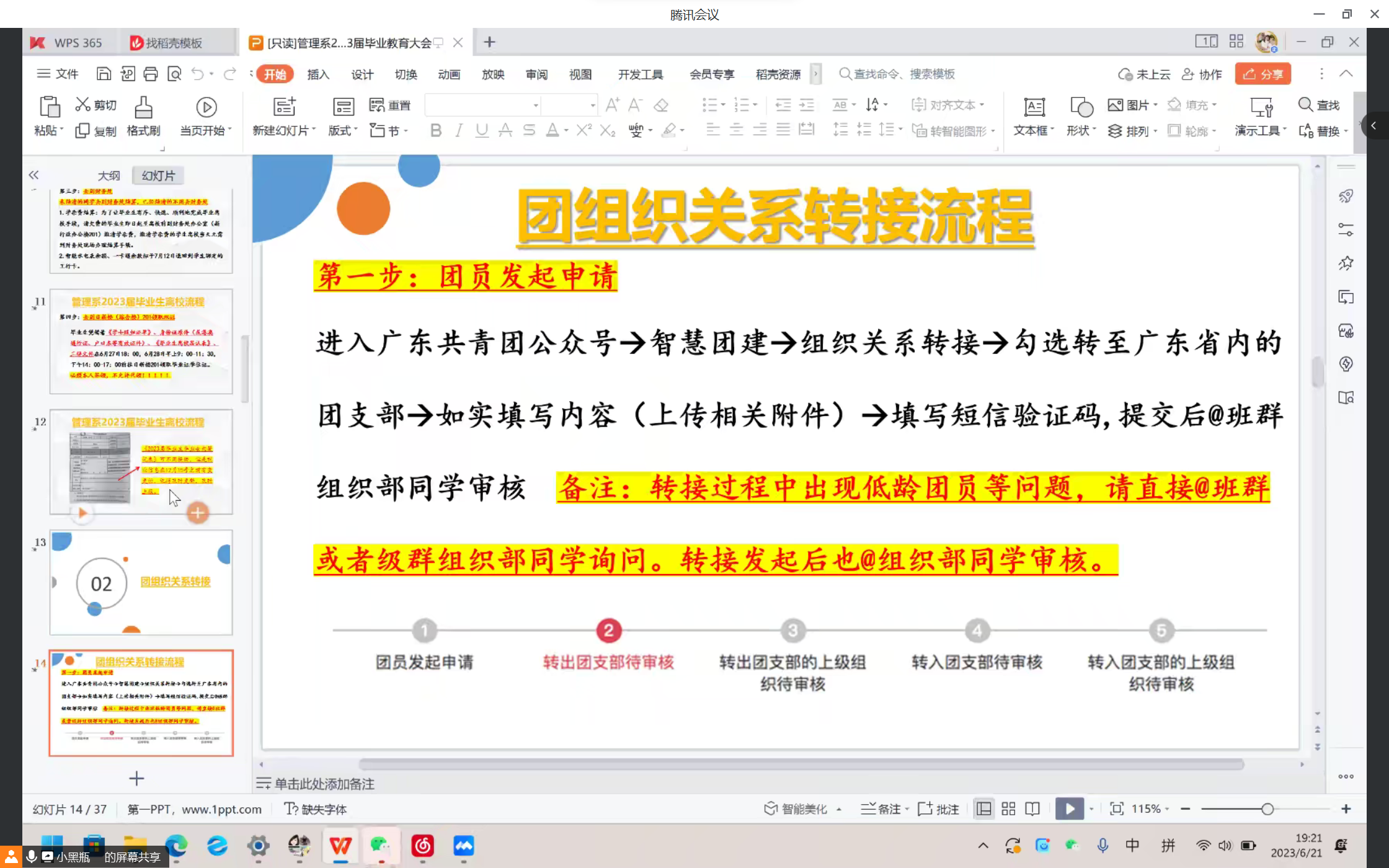1389x868 pixels.
Task: Click the Share (分享) button
Action: (1263, 74)
